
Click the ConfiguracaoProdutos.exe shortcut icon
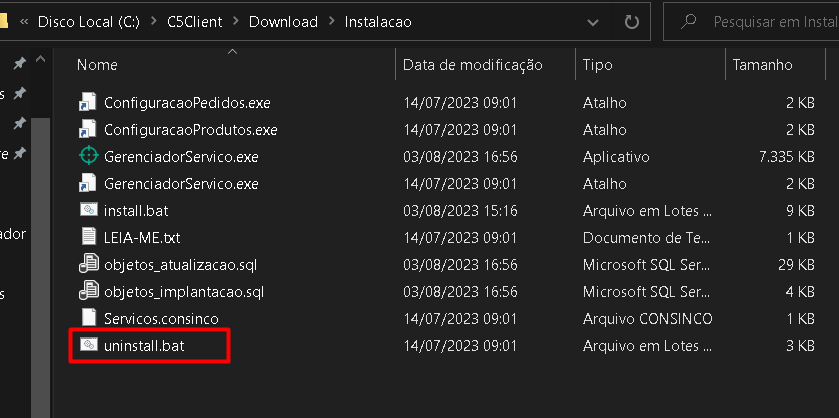[x=89, y=129]
